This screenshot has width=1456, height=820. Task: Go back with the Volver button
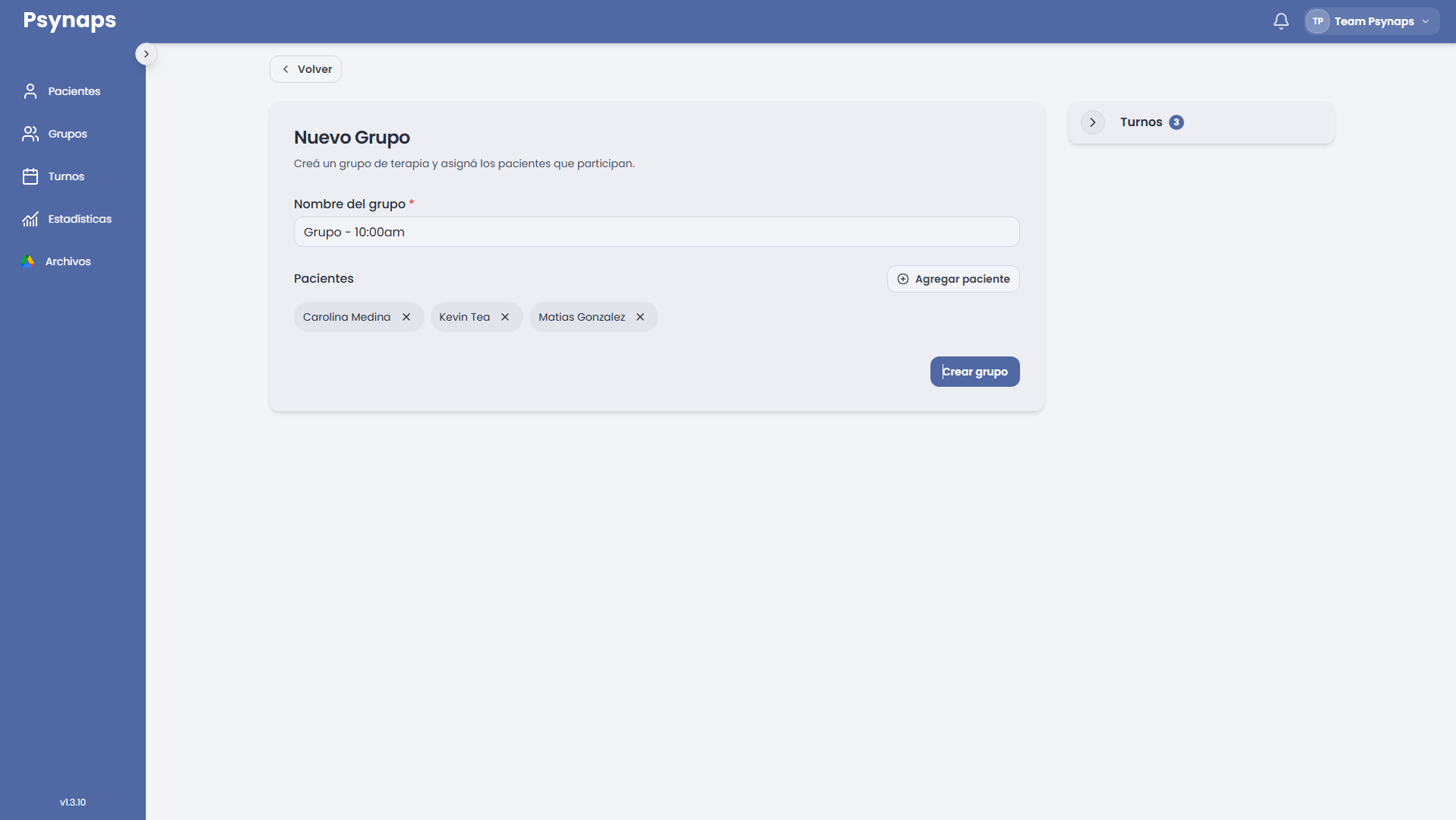coord(305,69)
